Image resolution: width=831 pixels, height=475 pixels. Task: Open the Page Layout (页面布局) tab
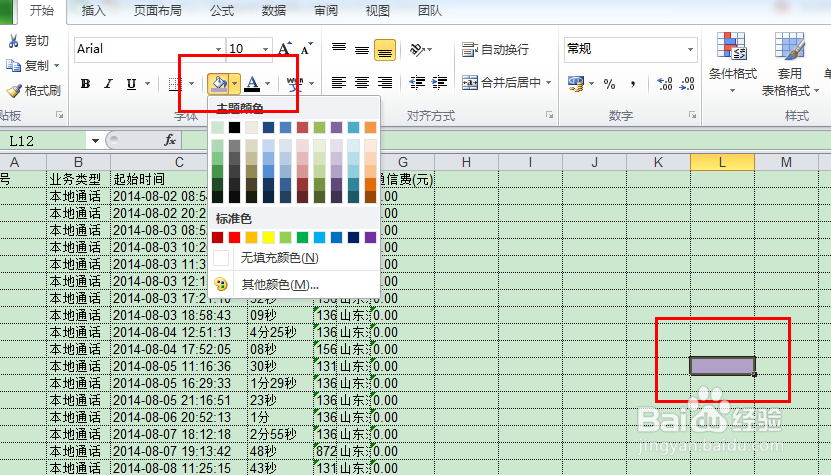[157, 11]
